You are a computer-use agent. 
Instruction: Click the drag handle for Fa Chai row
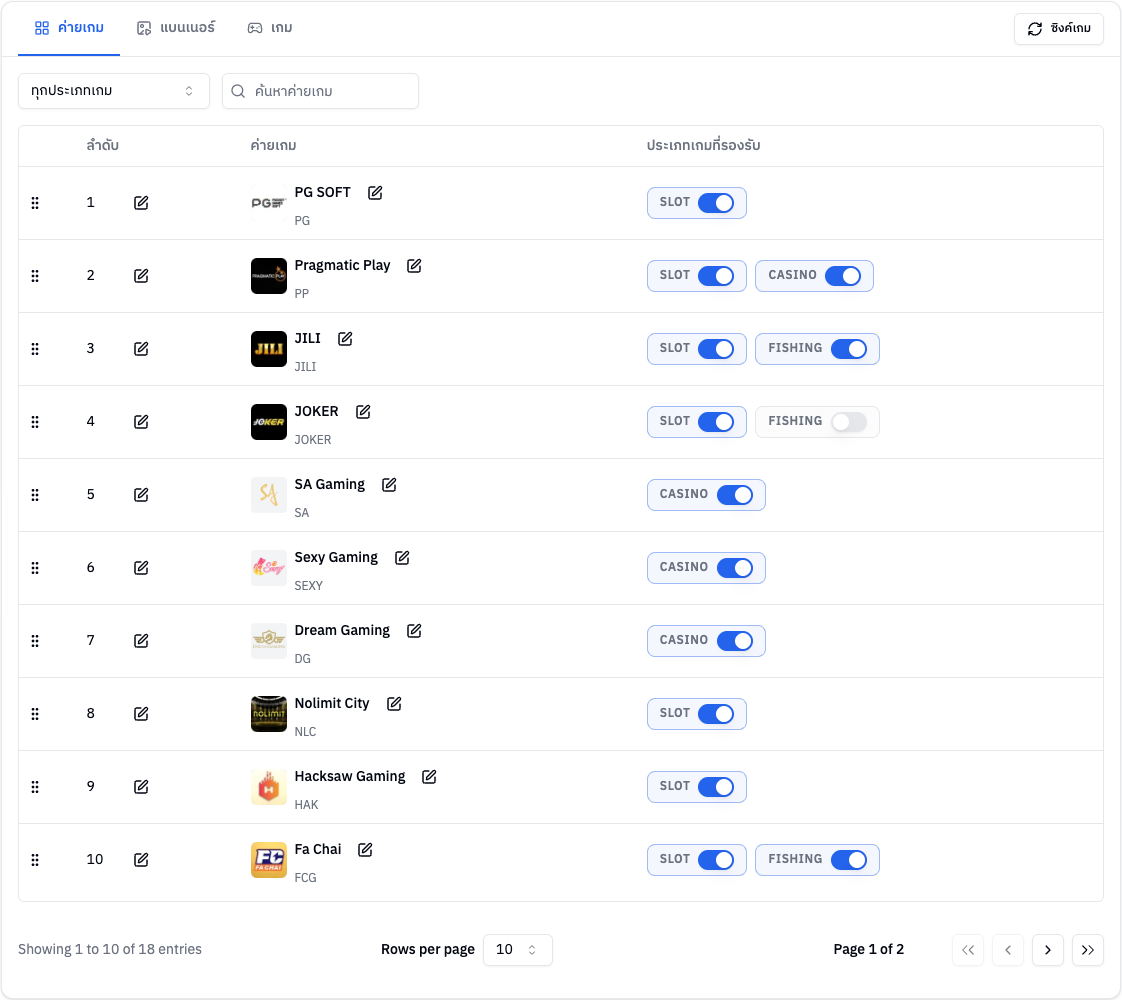[x=35, y=860]
